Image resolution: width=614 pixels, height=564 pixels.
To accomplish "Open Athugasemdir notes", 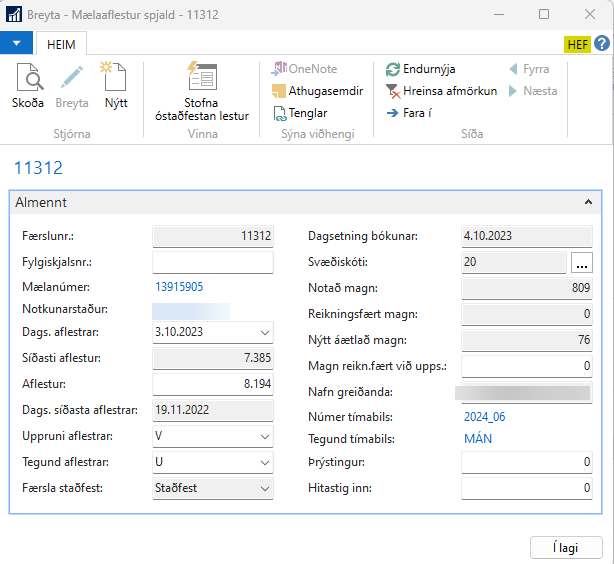I will click(x=317, y=91).
